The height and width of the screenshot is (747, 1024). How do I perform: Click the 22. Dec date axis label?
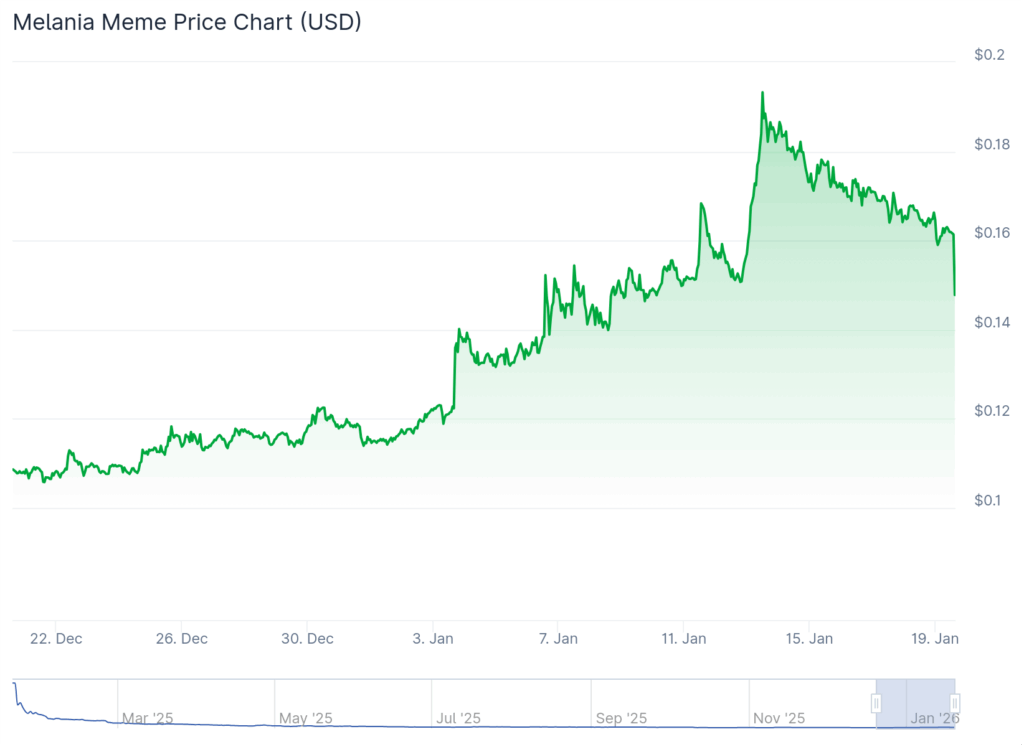point(56,639)
